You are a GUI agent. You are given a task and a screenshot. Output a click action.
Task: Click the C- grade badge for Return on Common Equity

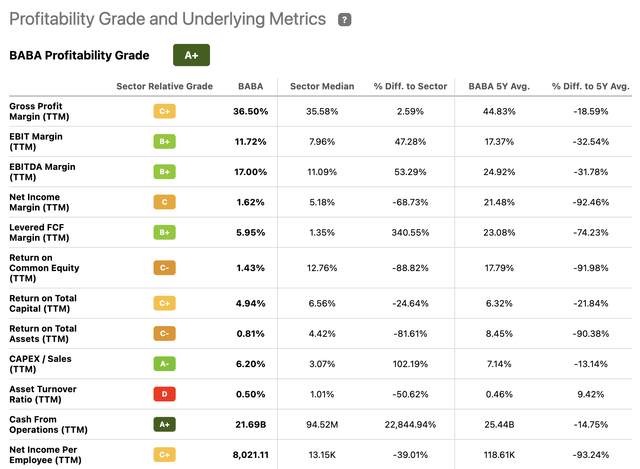click(165, 268)
